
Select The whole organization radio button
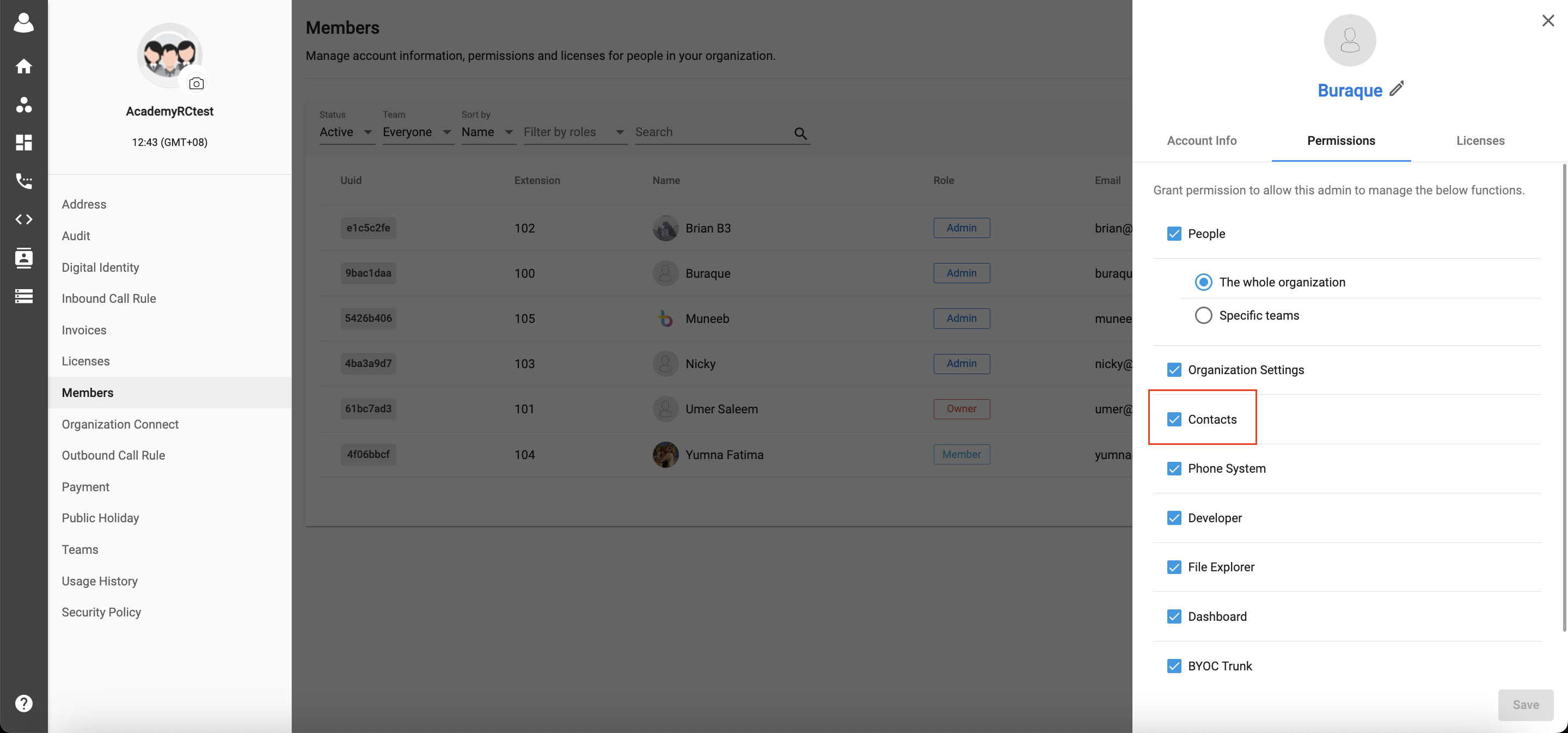pos(1203,282)
